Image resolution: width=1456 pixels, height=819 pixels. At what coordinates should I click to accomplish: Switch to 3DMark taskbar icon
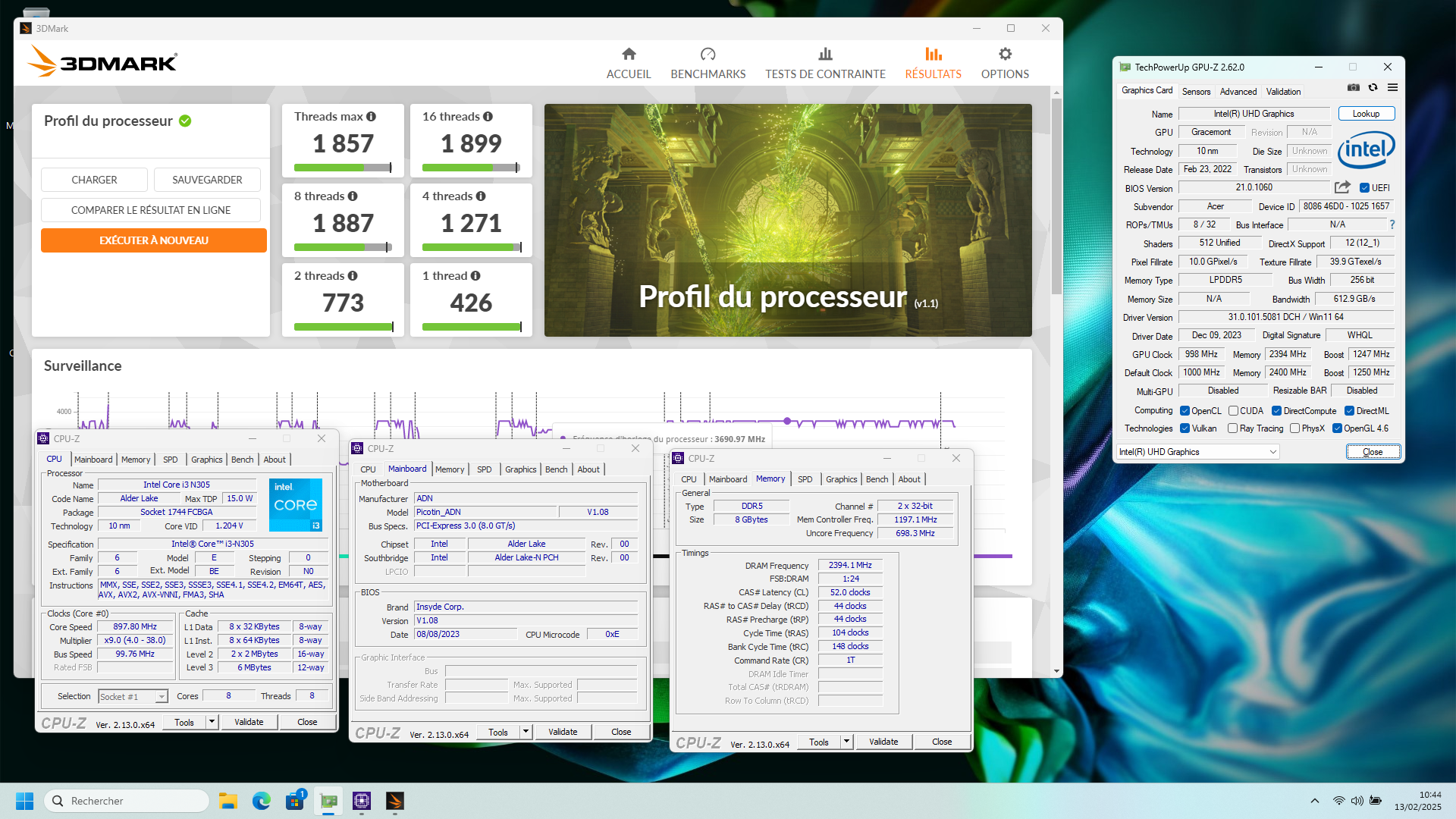tap(395, 801)
